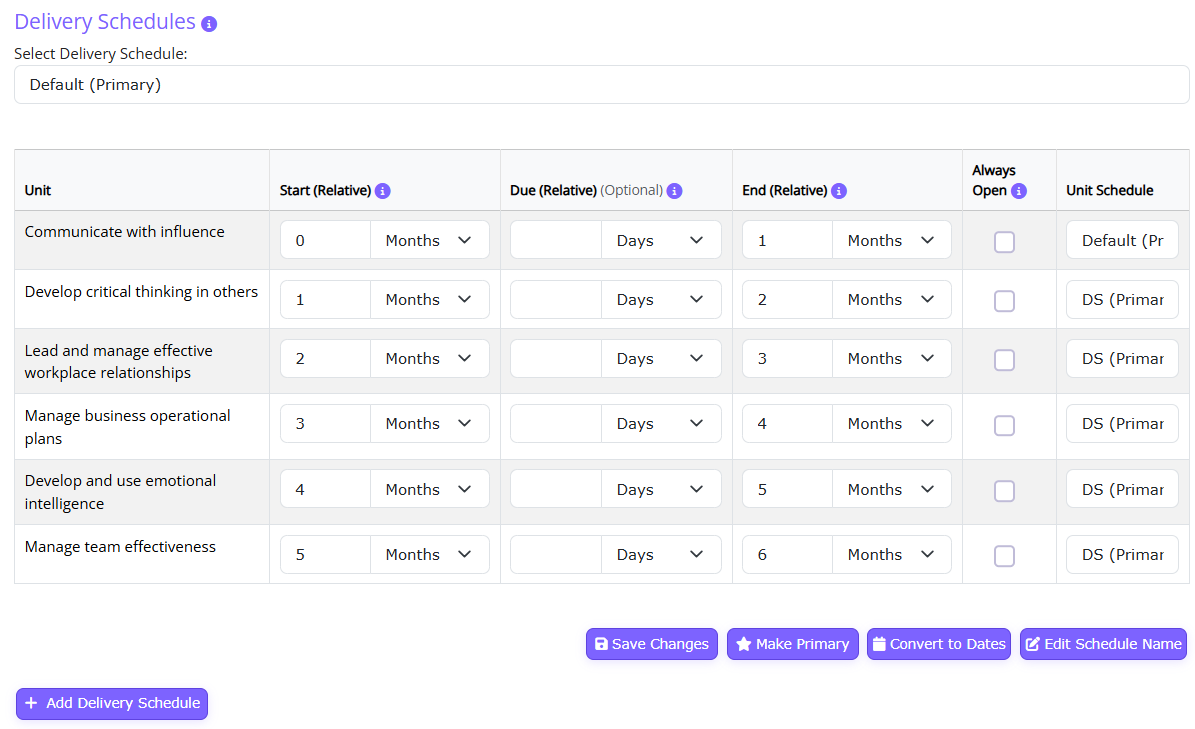
Task: Click Due value field for Communicate with influence
Action: tap(556, 240)
